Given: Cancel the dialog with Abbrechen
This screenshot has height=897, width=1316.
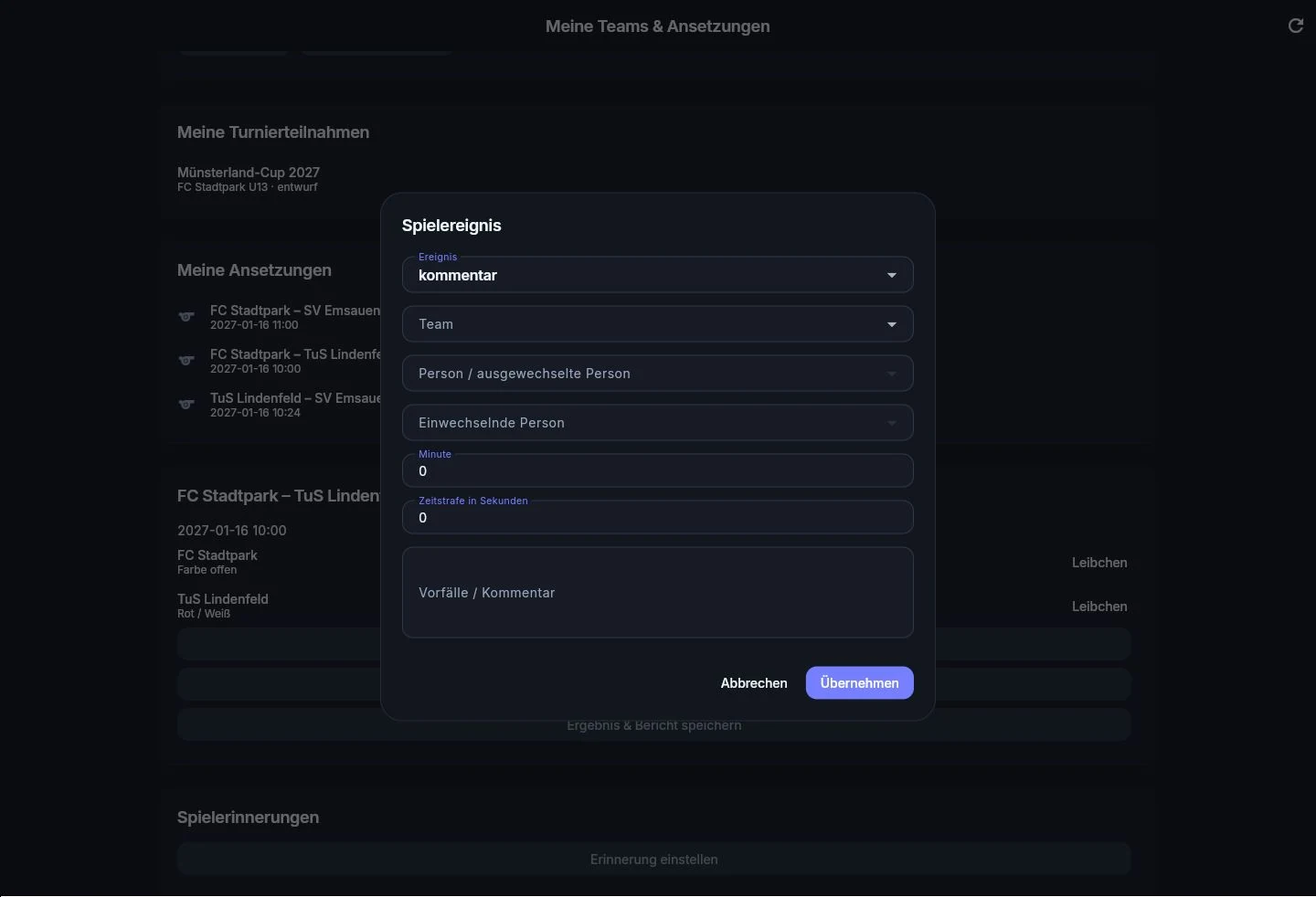Looking at the screenshot, I should 754,683.
